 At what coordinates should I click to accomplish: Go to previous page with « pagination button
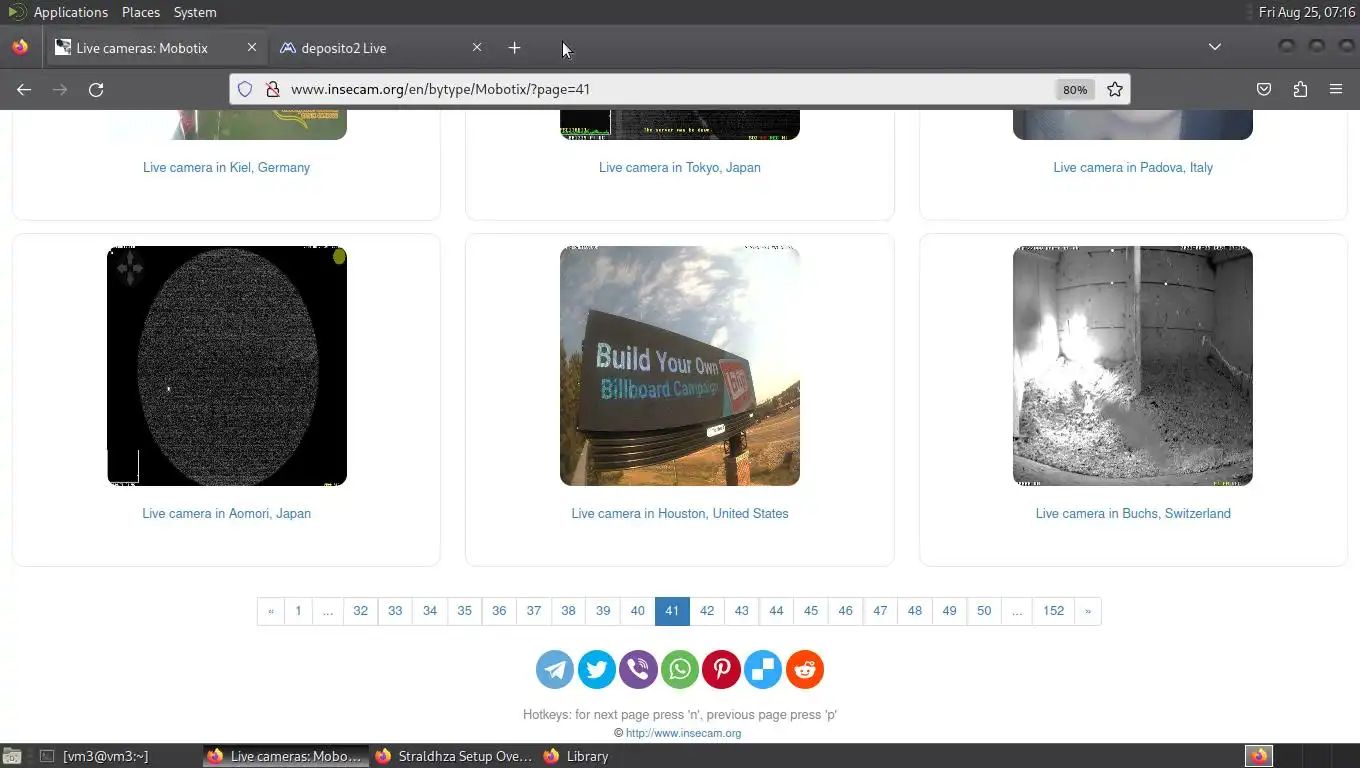(271, 611)
